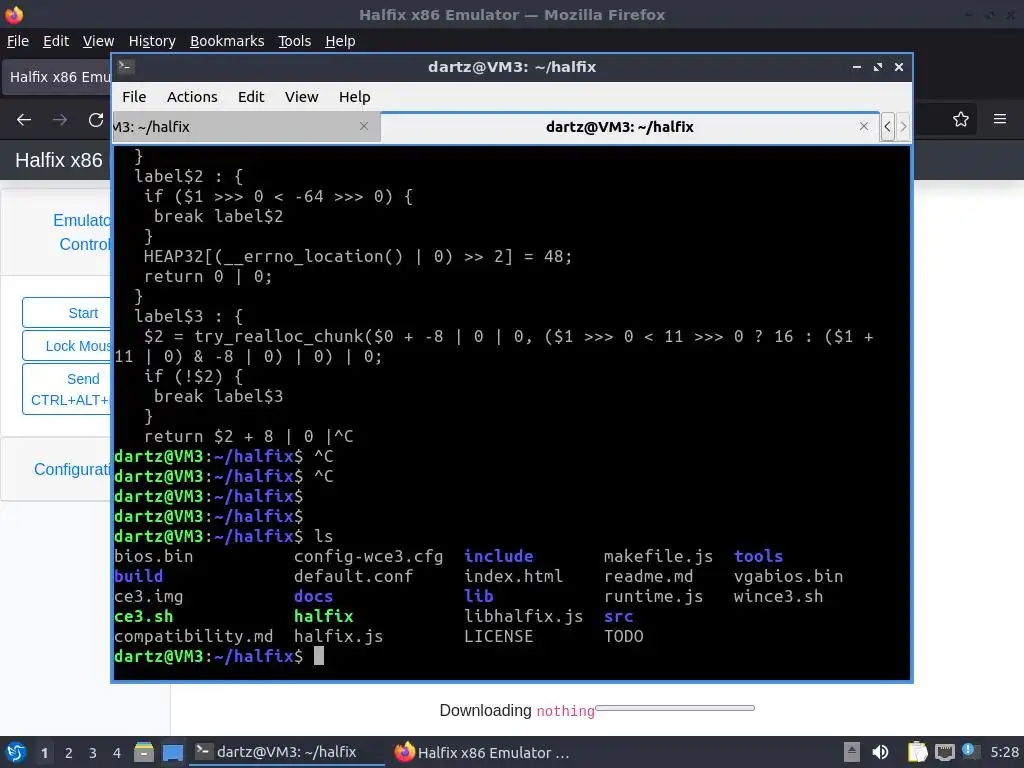The width and height of the screenshot is (1024, 768).
Task: Click 'libhalfix.js' in ls output
Action: 523,616
